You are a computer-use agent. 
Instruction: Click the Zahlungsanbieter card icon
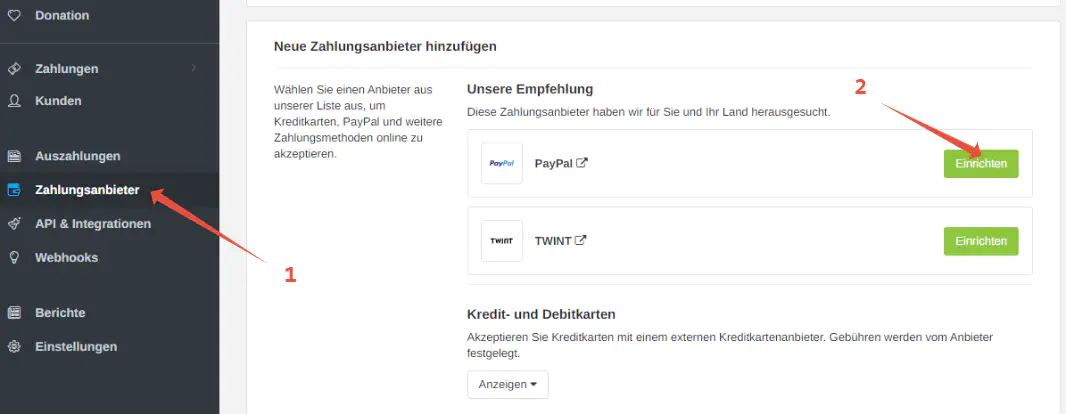(14, 190)
